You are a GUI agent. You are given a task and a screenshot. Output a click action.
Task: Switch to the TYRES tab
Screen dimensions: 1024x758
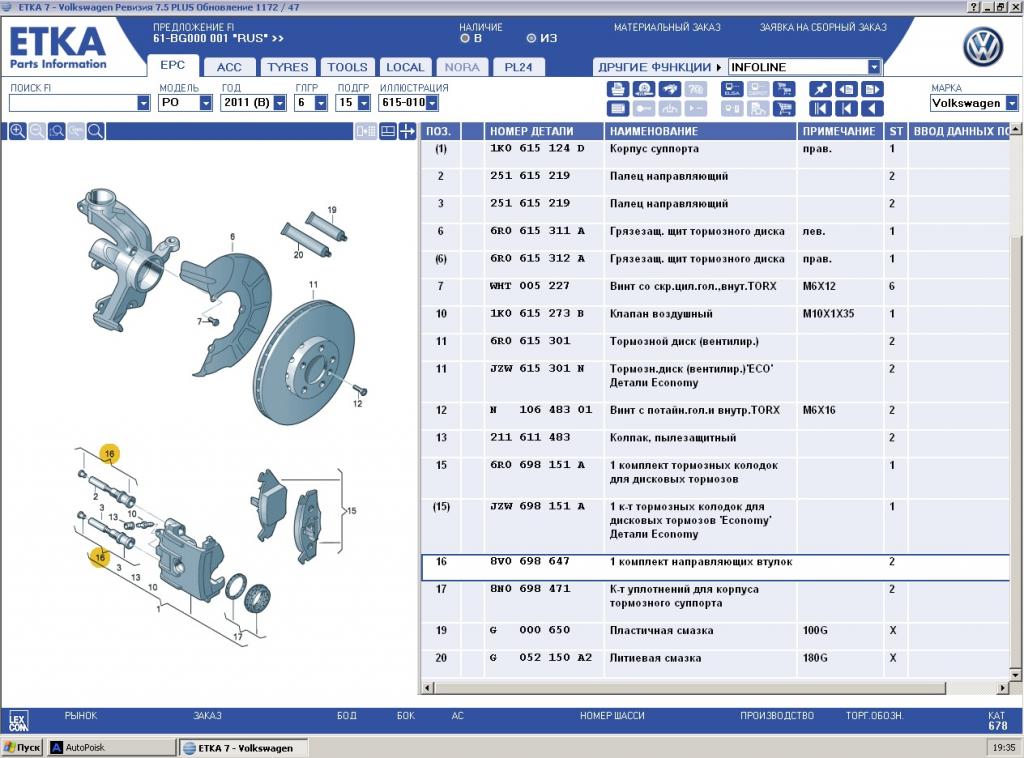click(287, 67)
